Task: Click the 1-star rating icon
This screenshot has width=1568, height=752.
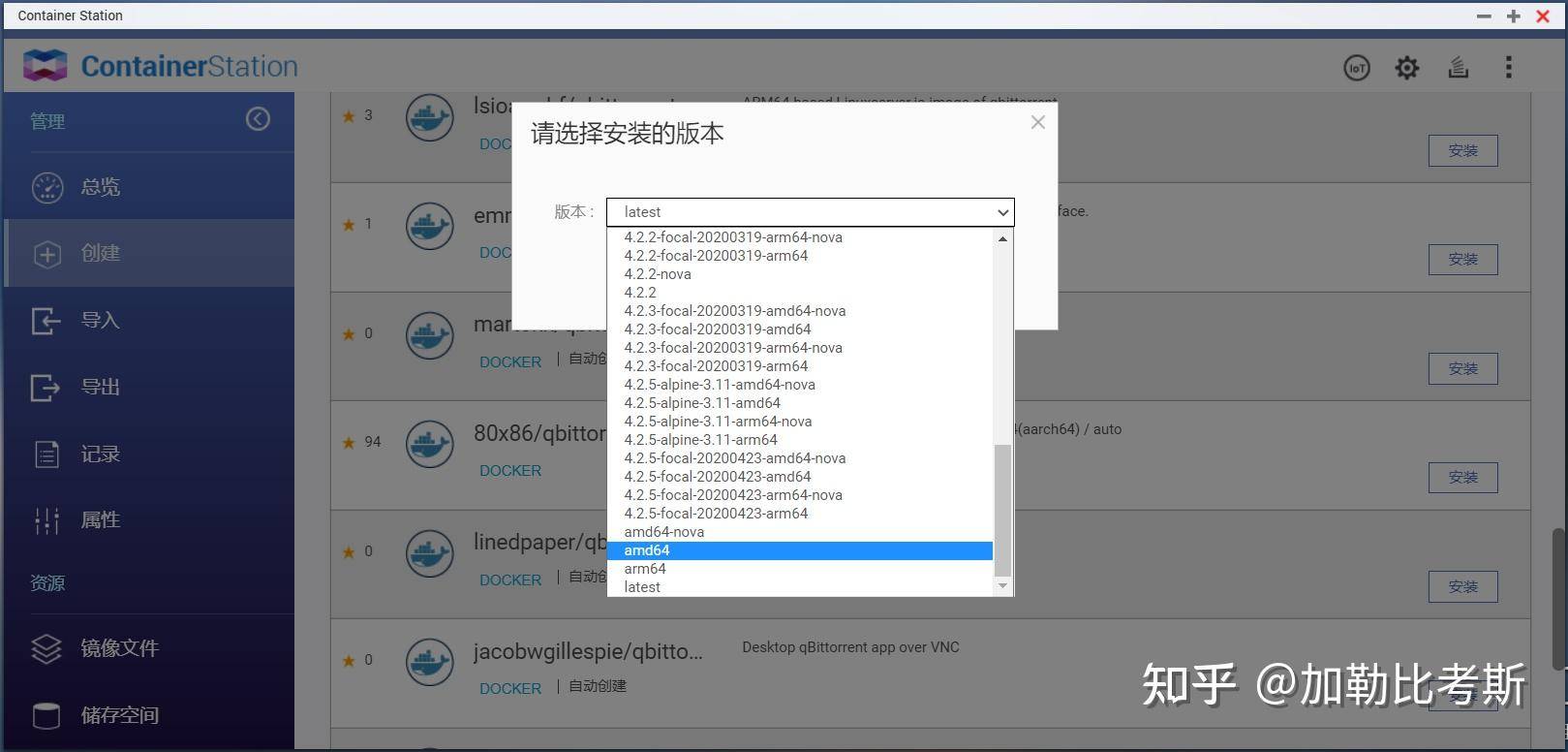Action: click(x=349, y=225)
